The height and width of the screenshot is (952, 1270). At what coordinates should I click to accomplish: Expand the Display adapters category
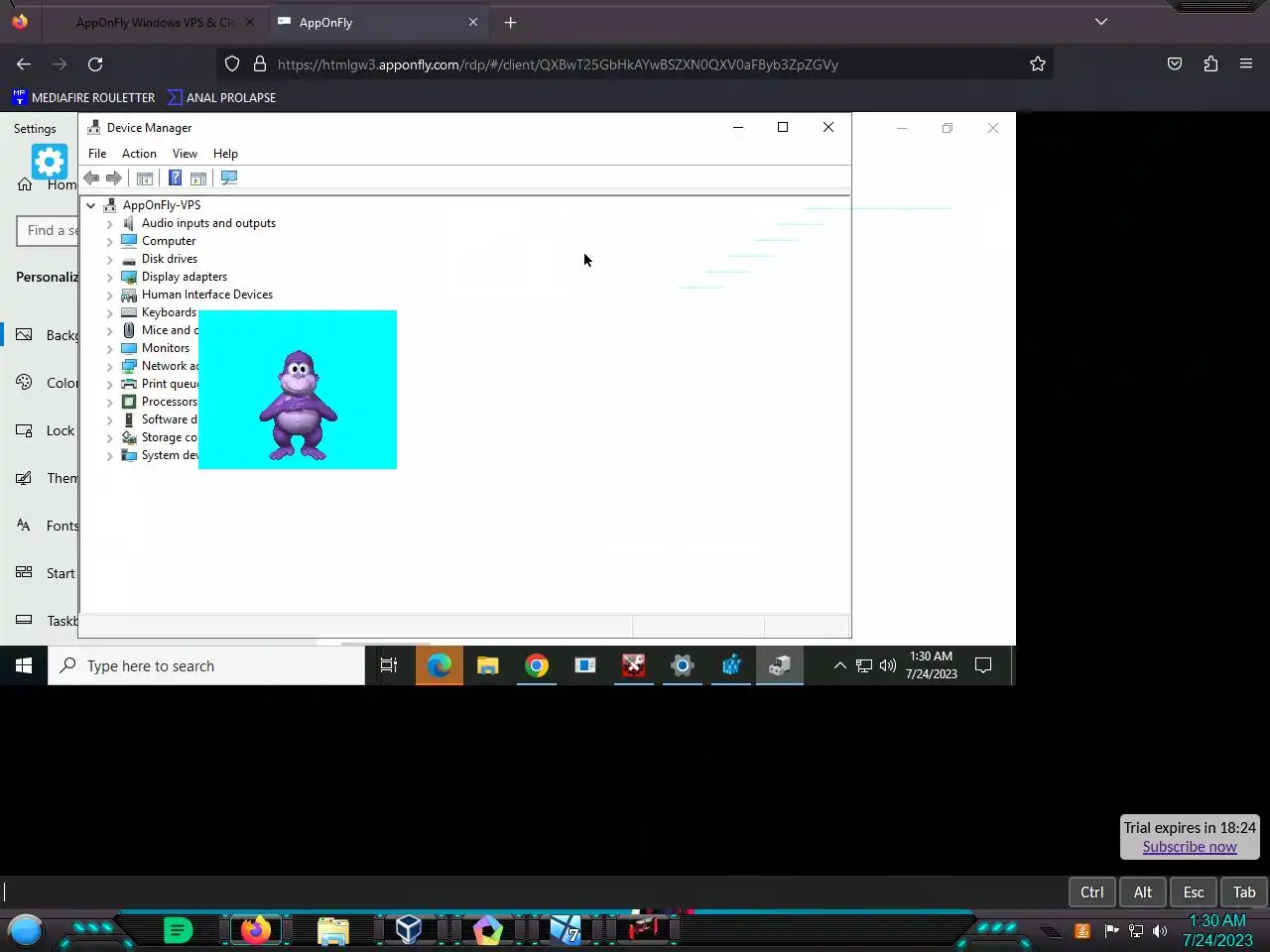pyautogui.click(x=110, y=278)
